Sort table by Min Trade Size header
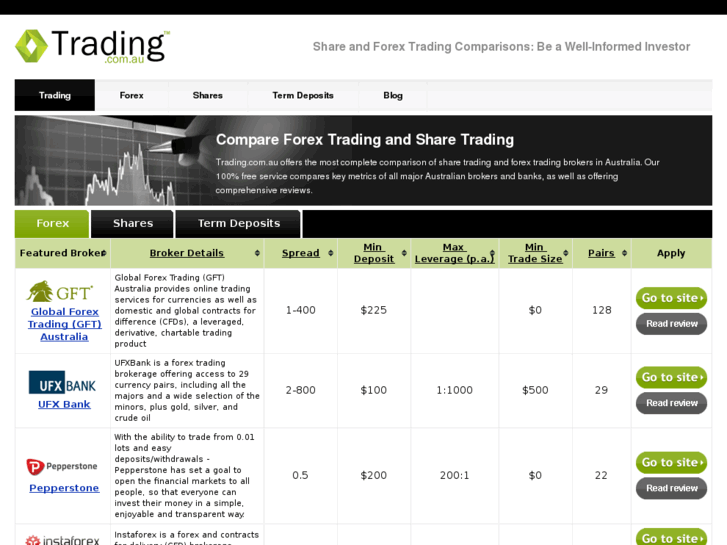The width and height of the screenshot is (727, 545). click(535, 253)
